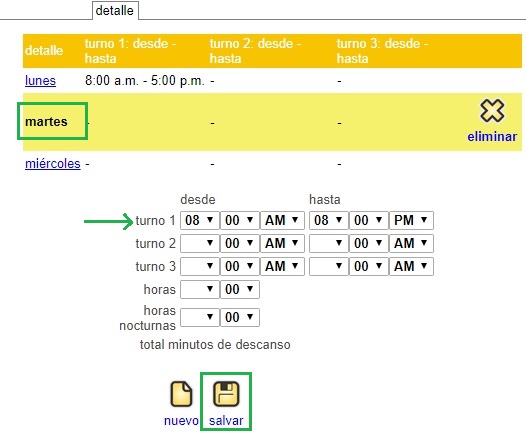
Task: Click the nuevo blank page icon
Action: 181,394
